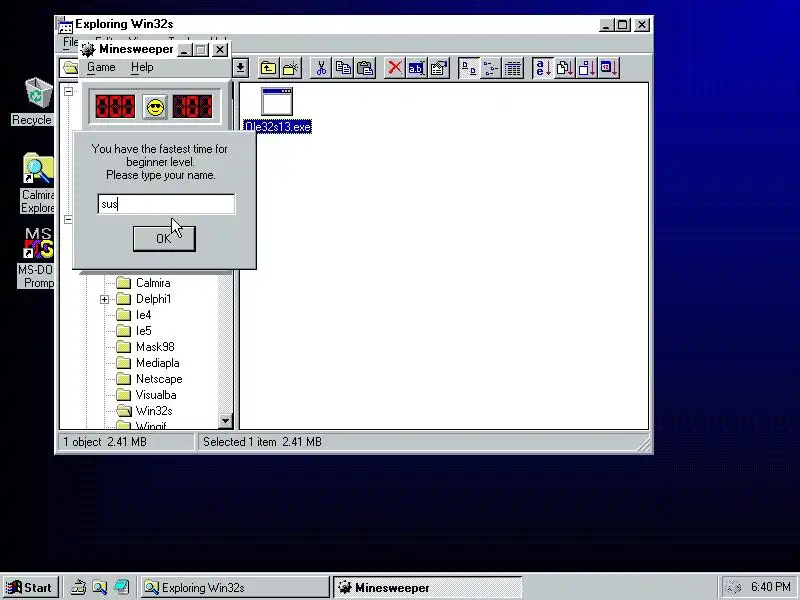
Task: Click the status bar text '1 object 2.41 MB'
Action: (x=105, y=442)
